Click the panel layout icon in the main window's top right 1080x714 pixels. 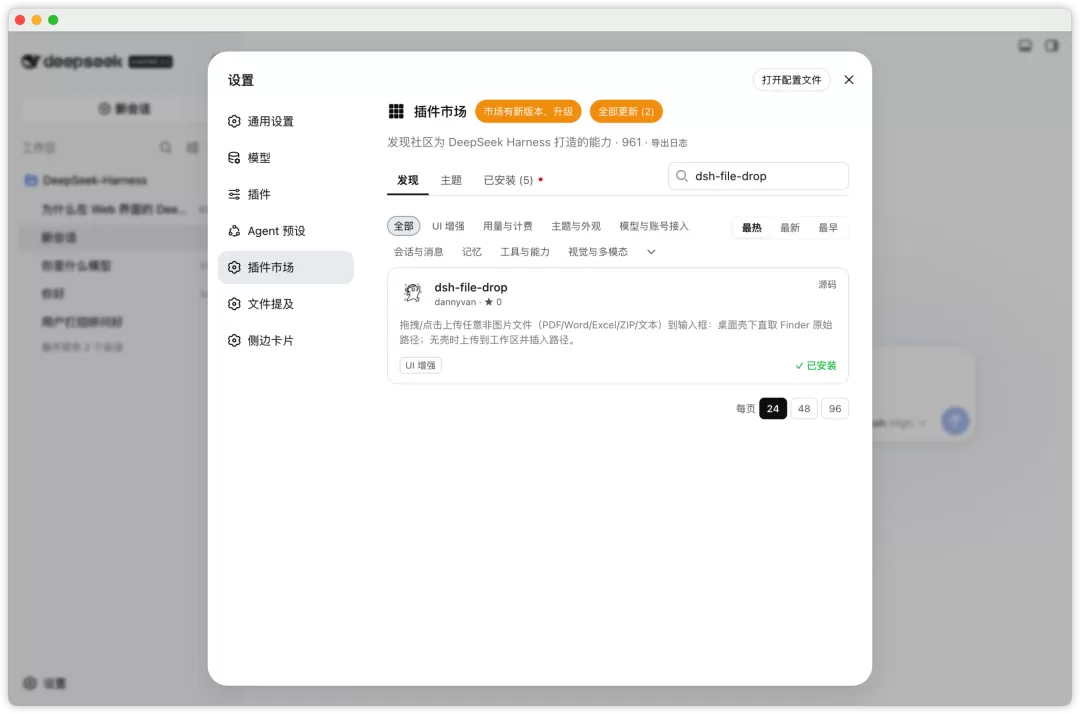1025,46
